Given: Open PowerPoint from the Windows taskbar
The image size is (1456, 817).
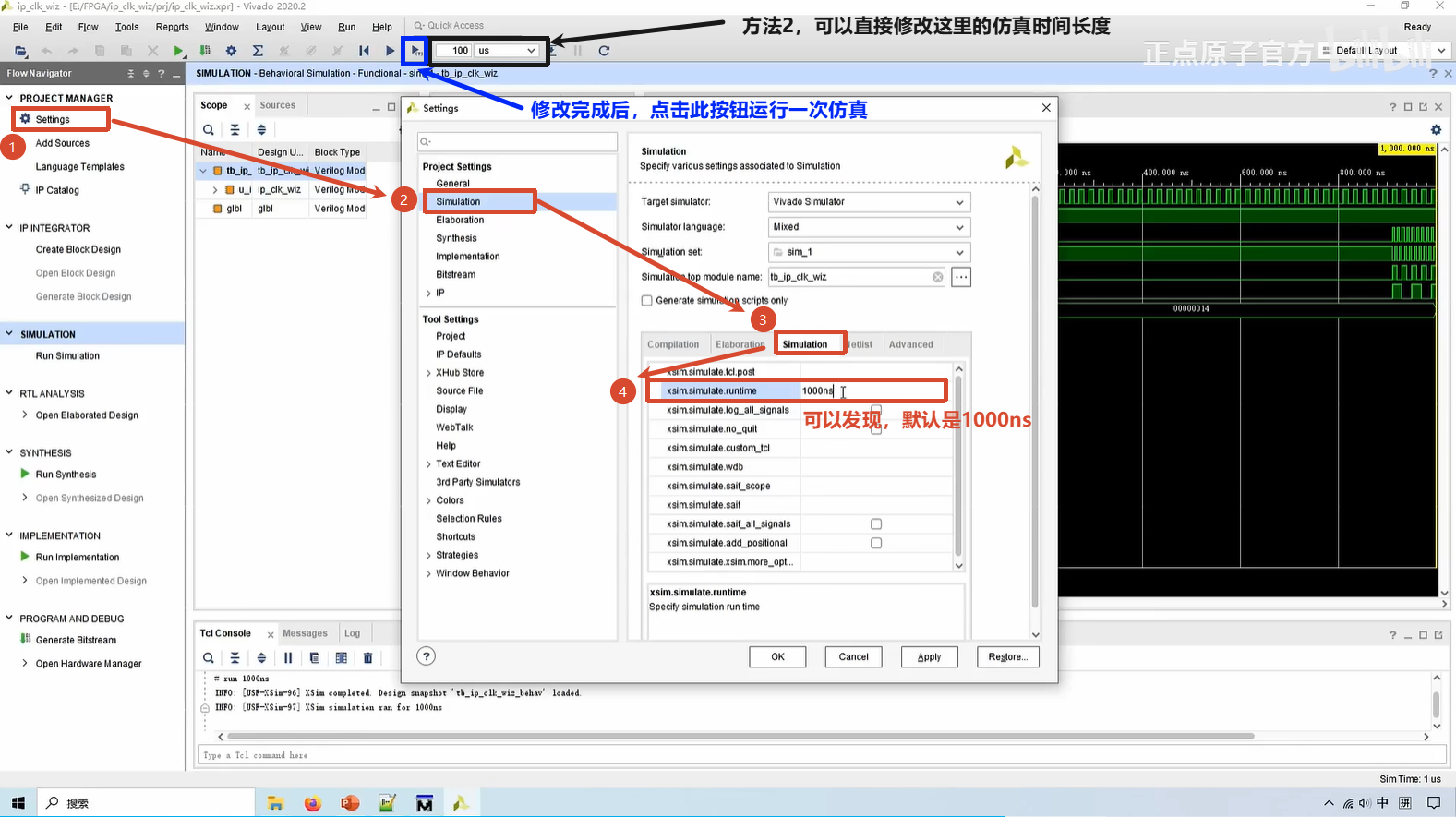Looking at the screenshot, I should coord(350,803).
